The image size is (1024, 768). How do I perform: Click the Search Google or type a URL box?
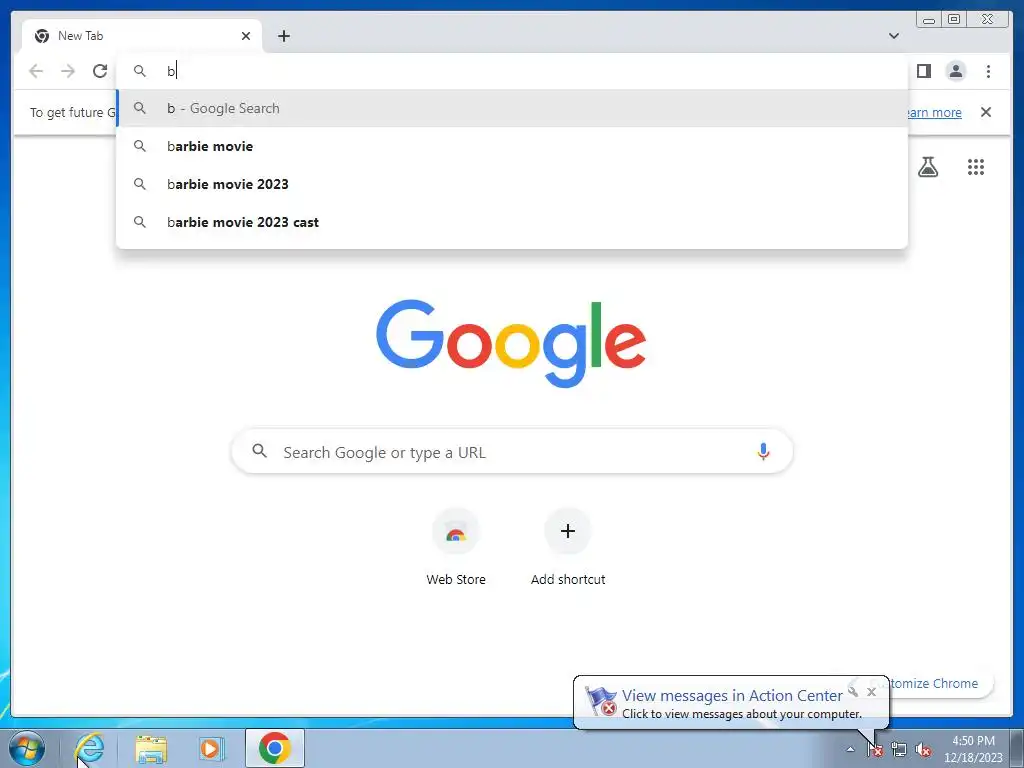(x=513, y=451)
